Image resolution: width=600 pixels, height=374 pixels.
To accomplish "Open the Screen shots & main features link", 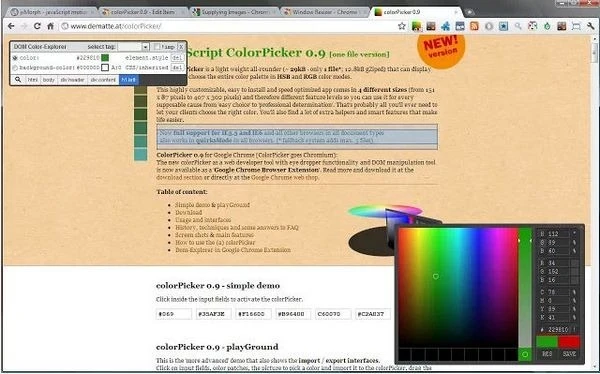I will 214,235.
